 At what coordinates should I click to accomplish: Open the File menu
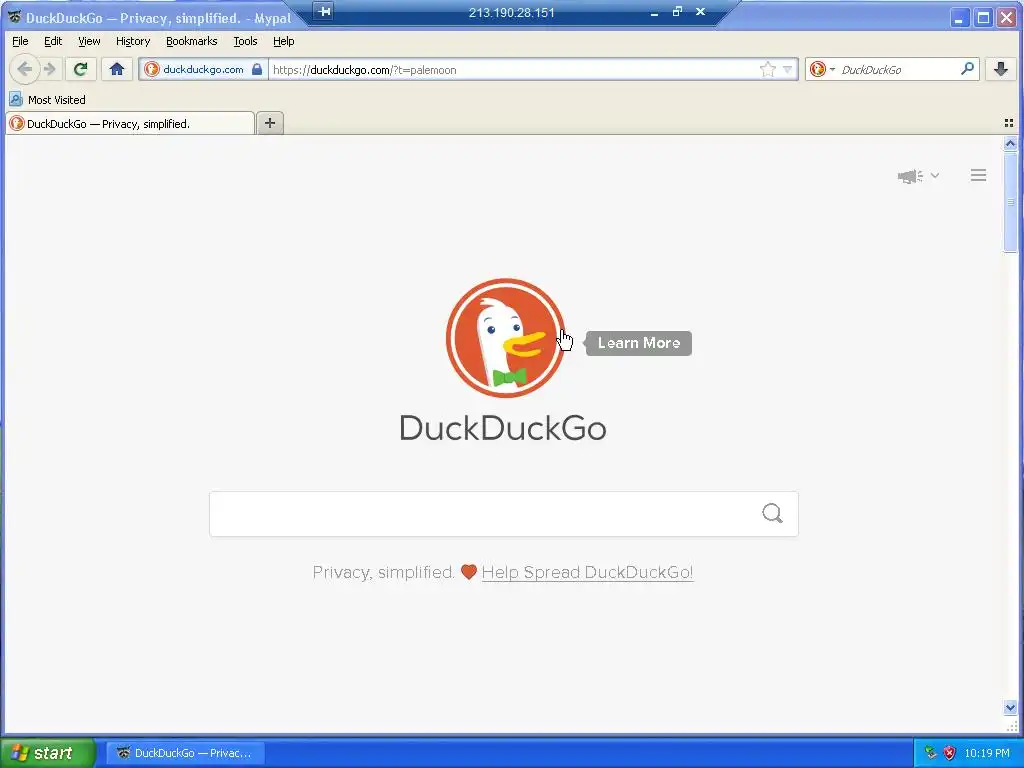[x=20, y=41]
